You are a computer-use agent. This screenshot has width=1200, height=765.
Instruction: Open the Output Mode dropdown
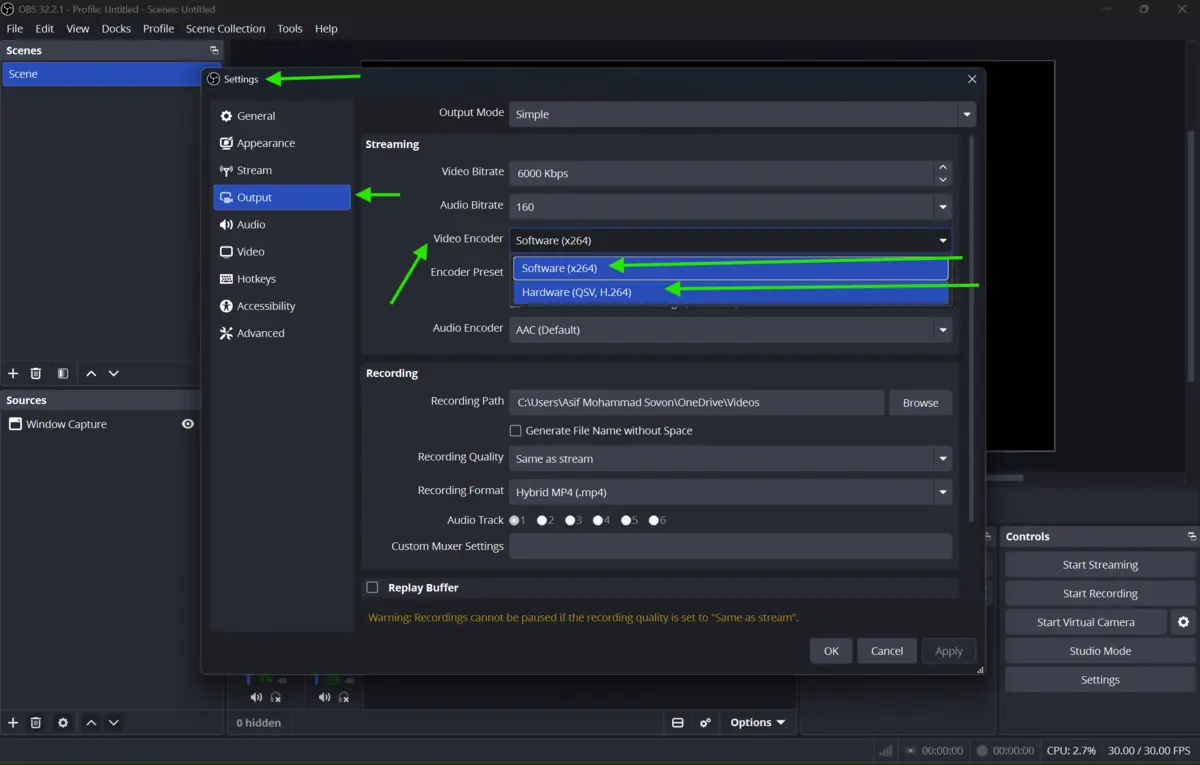coord(742,114)
